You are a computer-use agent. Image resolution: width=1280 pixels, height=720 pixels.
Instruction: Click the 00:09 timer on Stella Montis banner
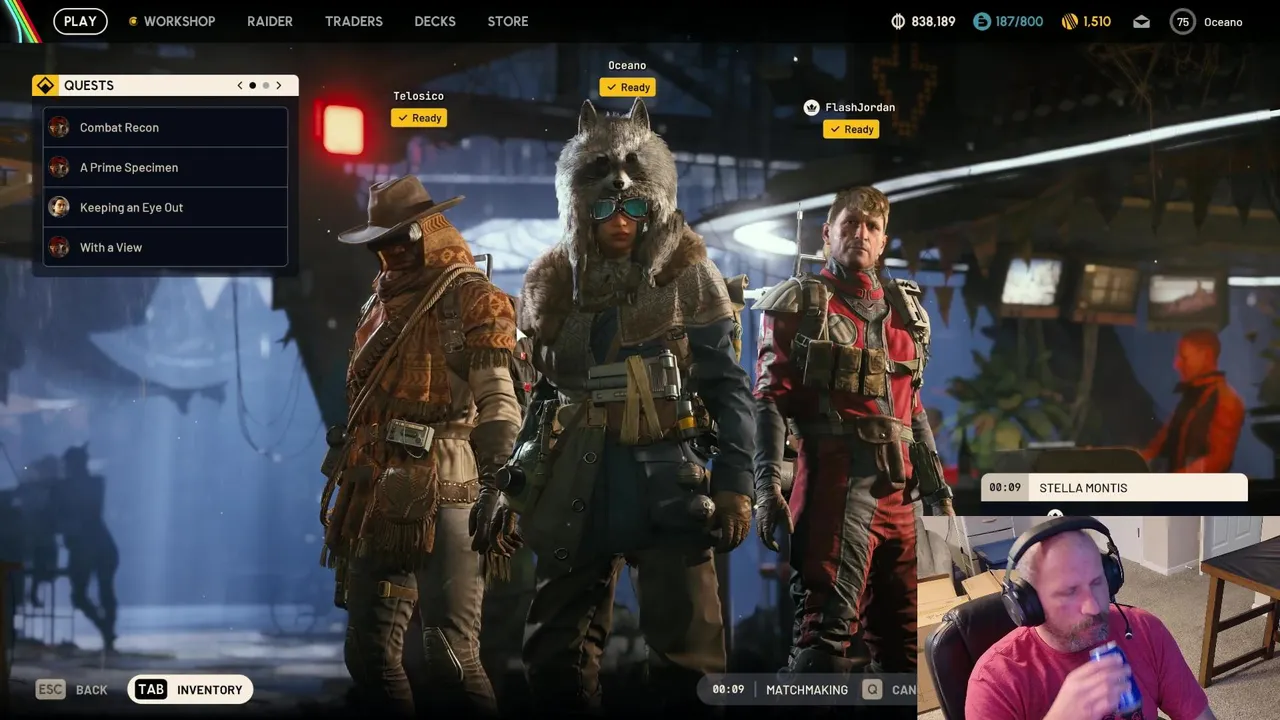click(x=1005, y=488)
